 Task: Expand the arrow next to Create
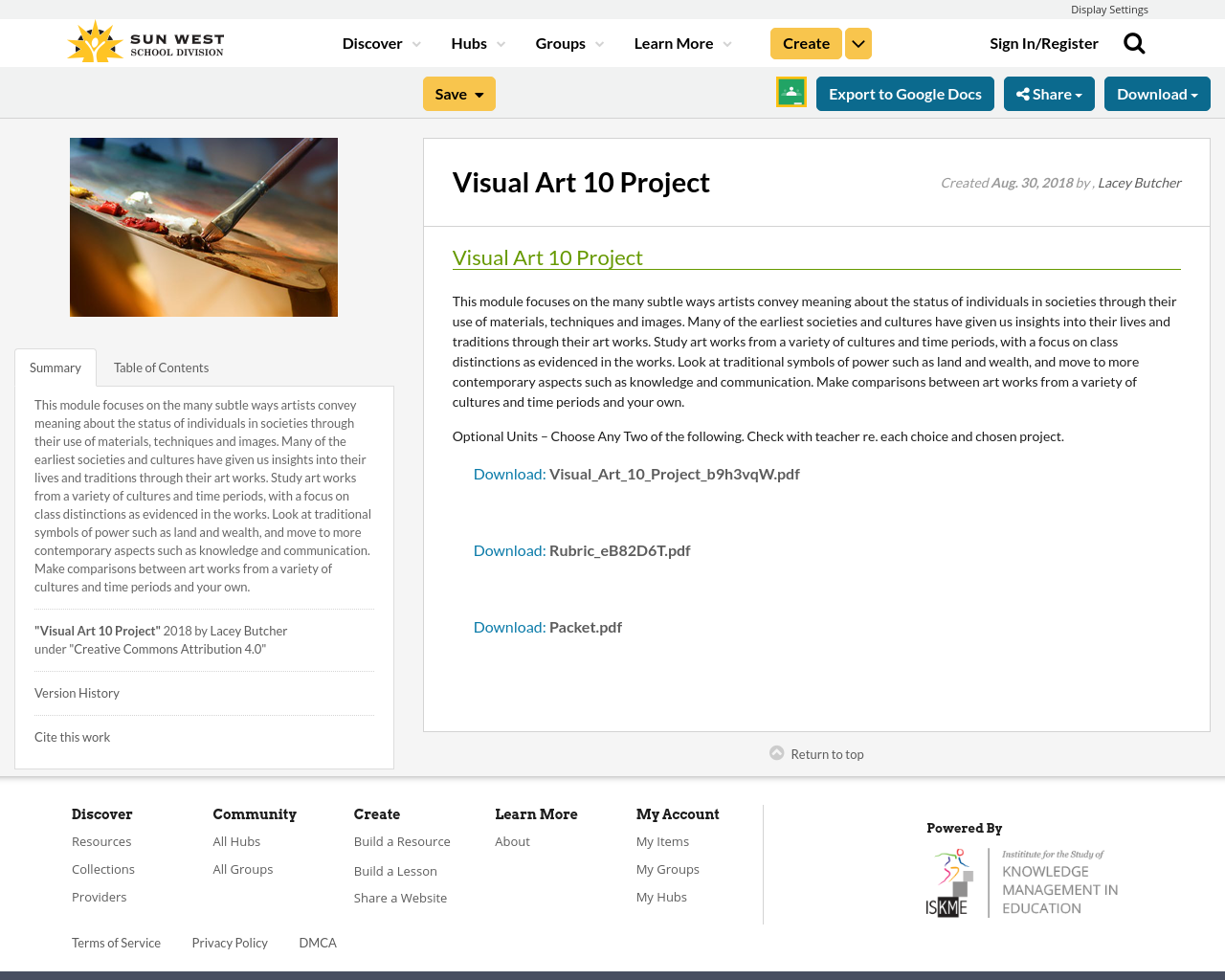[858, 44]
